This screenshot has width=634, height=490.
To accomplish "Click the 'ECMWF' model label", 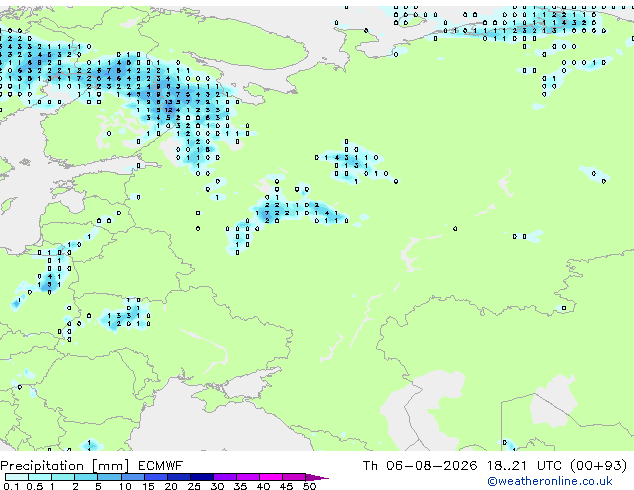I will tap(161, 466).
